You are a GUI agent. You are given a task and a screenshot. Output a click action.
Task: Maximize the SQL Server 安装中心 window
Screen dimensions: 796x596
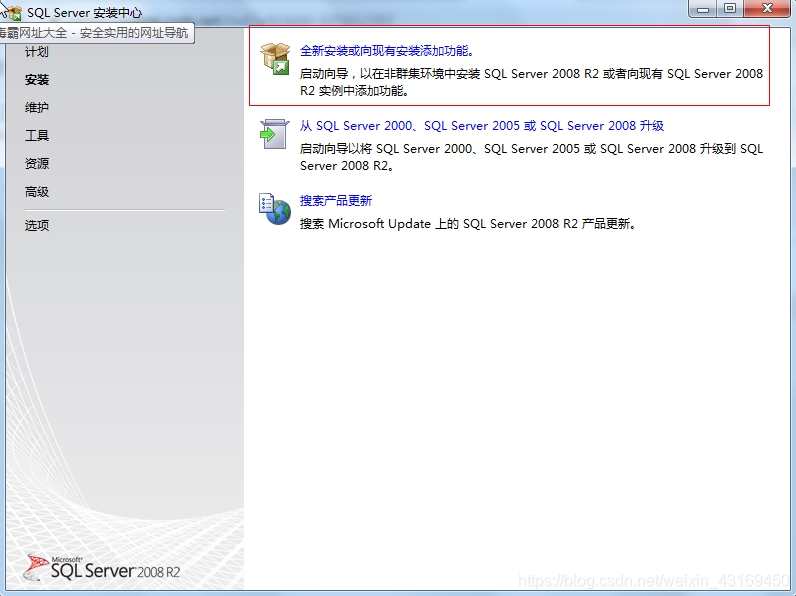pyautogui.click(x=730, y=9)
